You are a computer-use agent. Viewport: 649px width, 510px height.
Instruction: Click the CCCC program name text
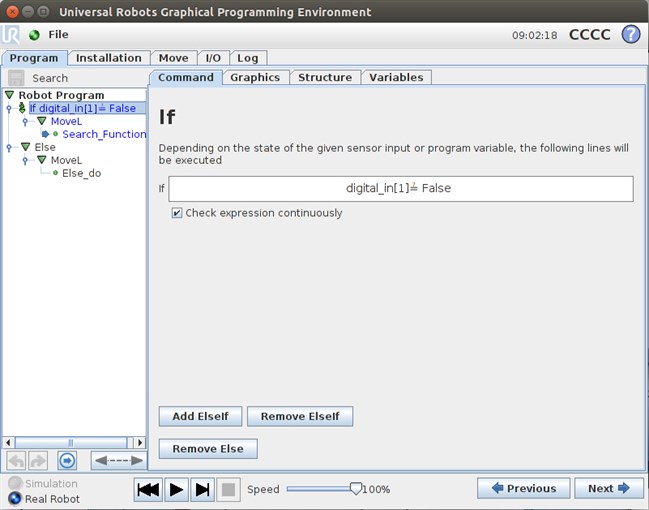pyautogui.click(x=590, y=35)
